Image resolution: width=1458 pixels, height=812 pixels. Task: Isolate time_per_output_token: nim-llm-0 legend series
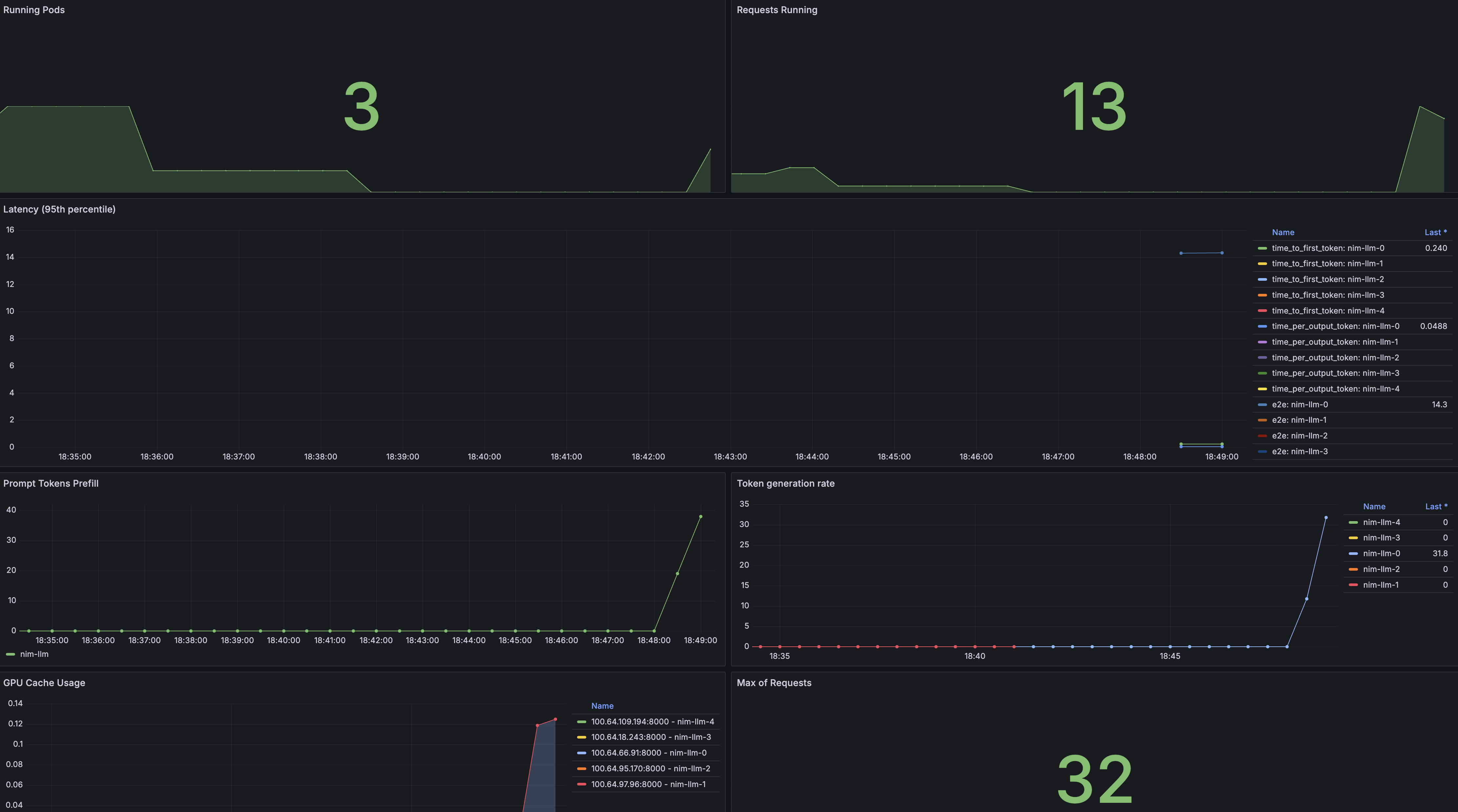1335,326
